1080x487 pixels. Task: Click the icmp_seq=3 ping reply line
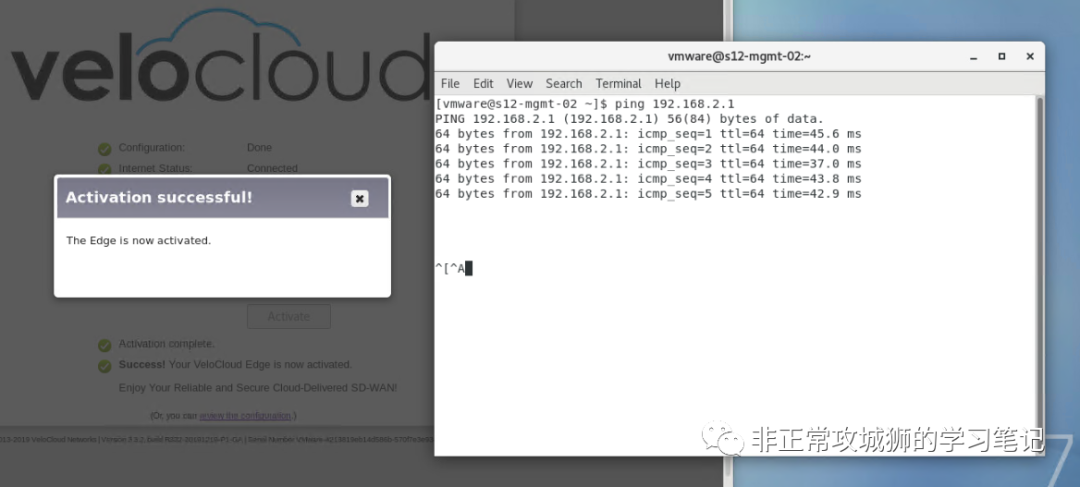tap(648, 164)
